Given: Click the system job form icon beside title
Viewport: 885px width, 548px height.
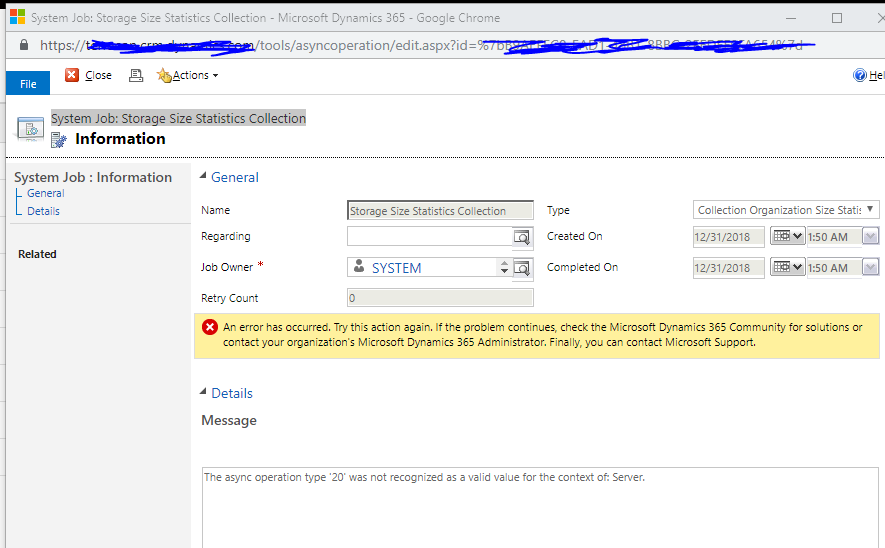Looking at the screenshot, I should point(30,129).
